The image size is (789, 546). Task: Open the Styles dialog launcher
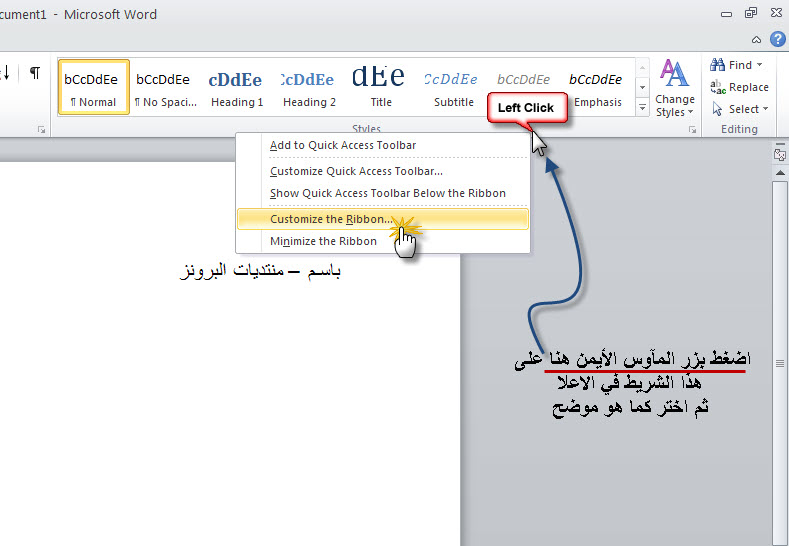pos(692,130)
